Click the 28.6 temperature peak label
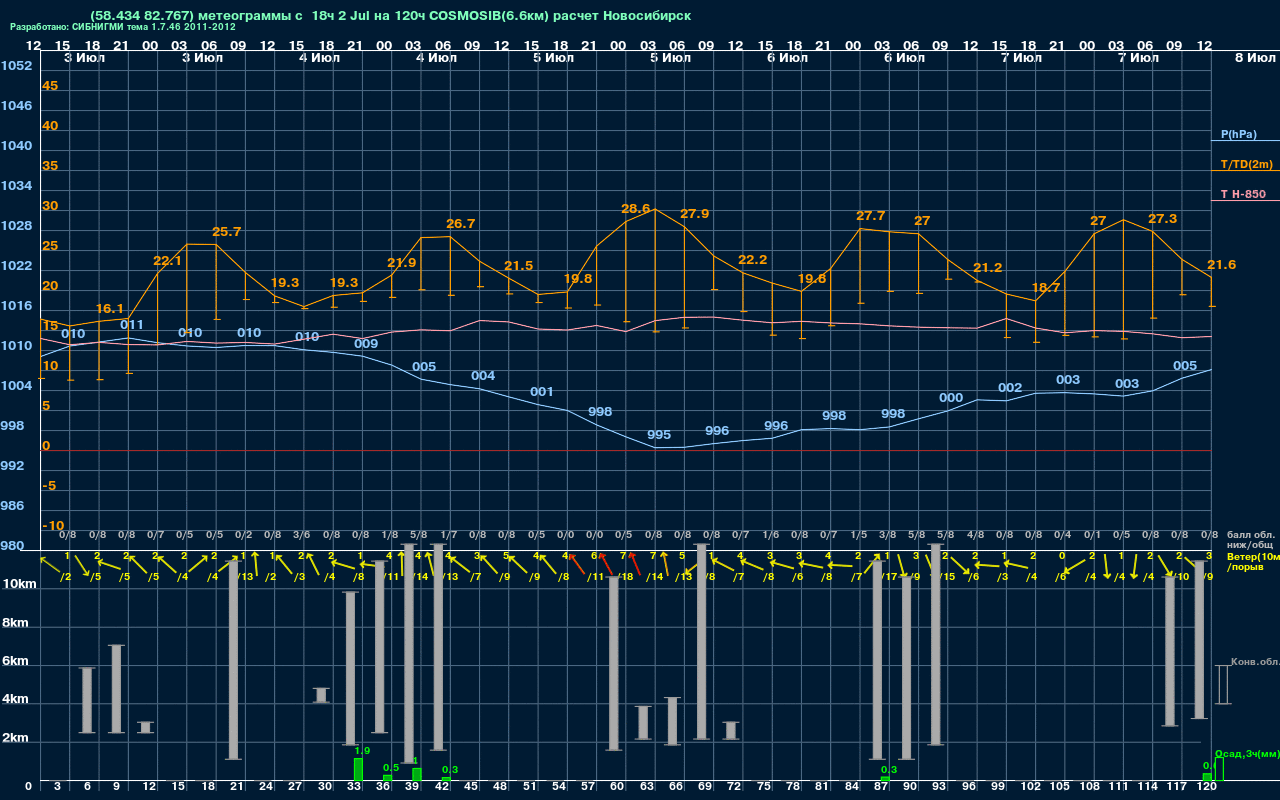Image resolution: width=1280 pixels, height=800 pixels. [636, 209]
